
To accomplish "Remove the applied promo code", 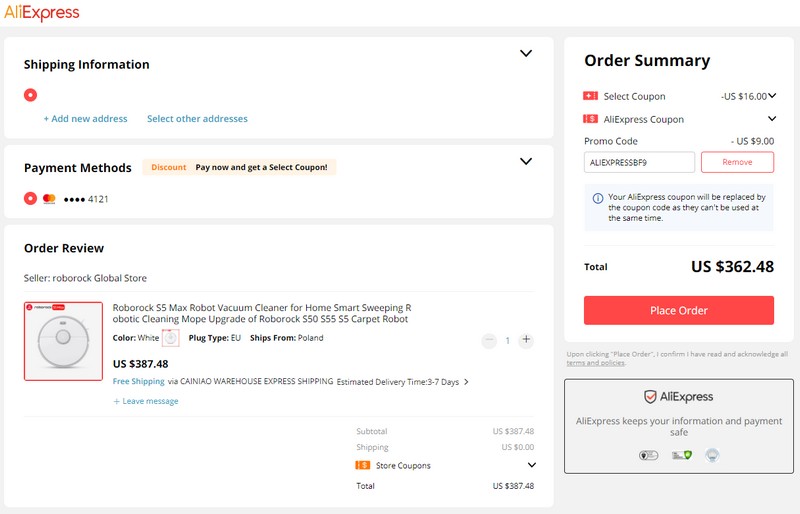I will 737,162.
